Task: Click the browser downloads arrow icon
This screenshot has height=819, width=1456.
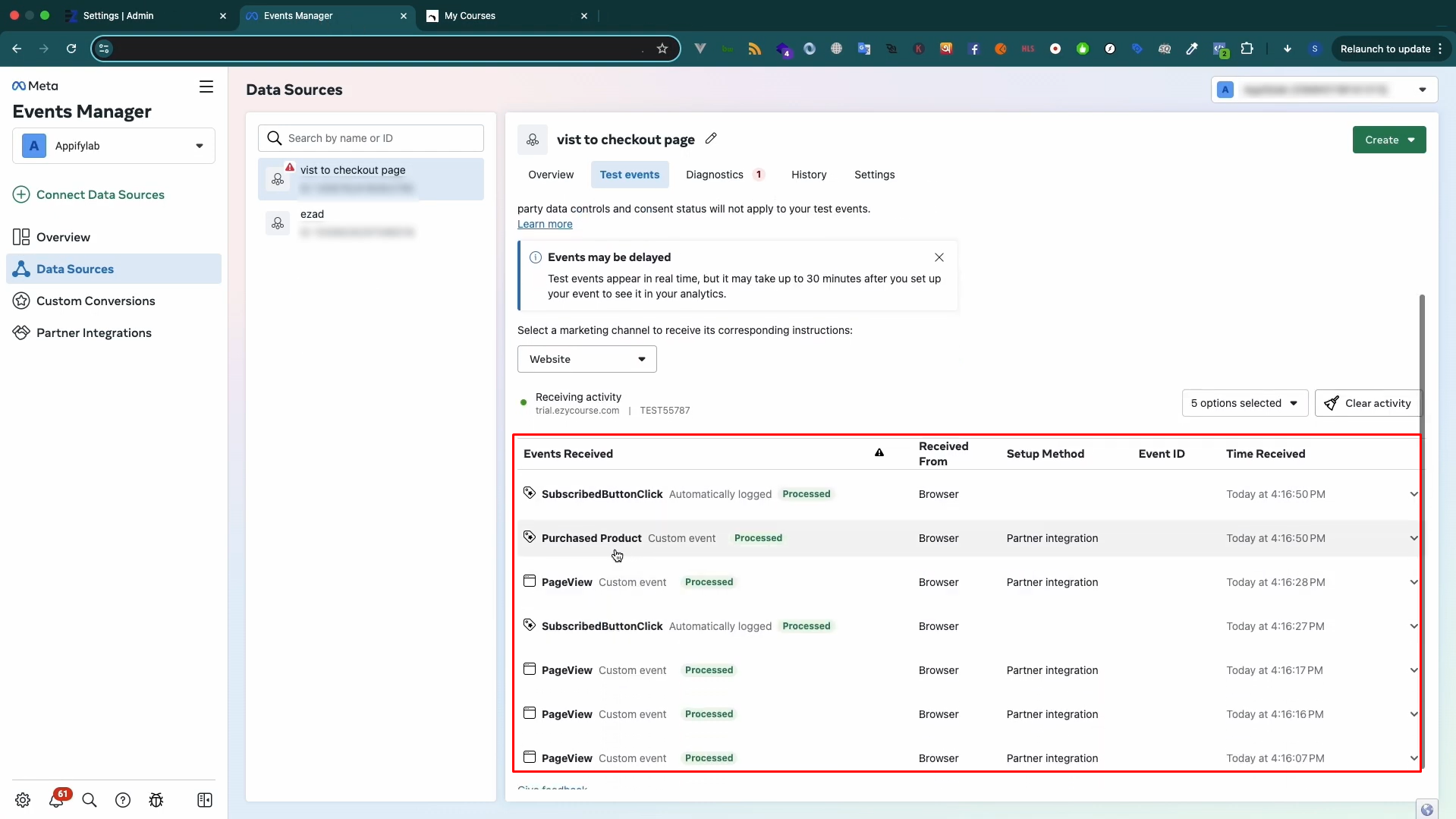Action: tap(1288, 49)
